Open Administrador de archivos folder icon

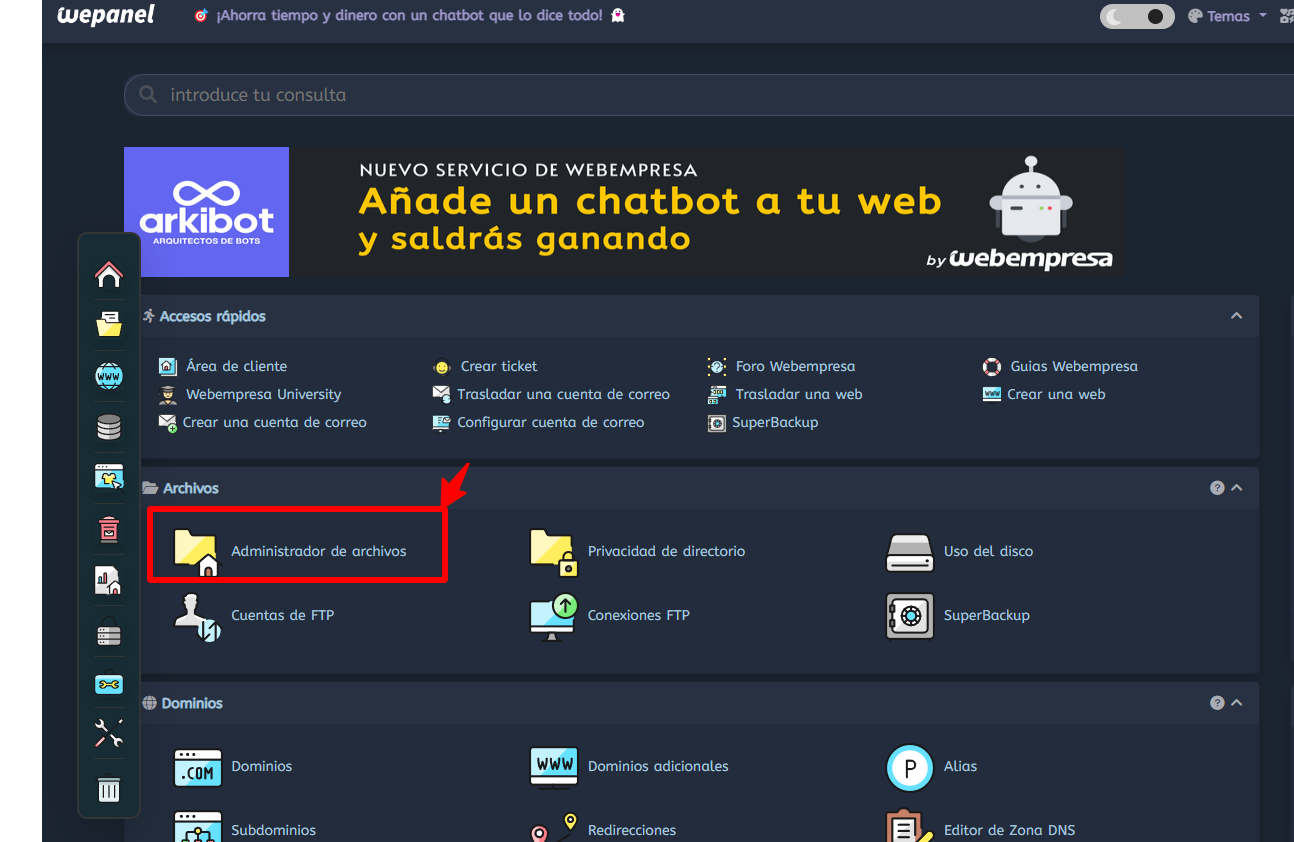[196, 552]
